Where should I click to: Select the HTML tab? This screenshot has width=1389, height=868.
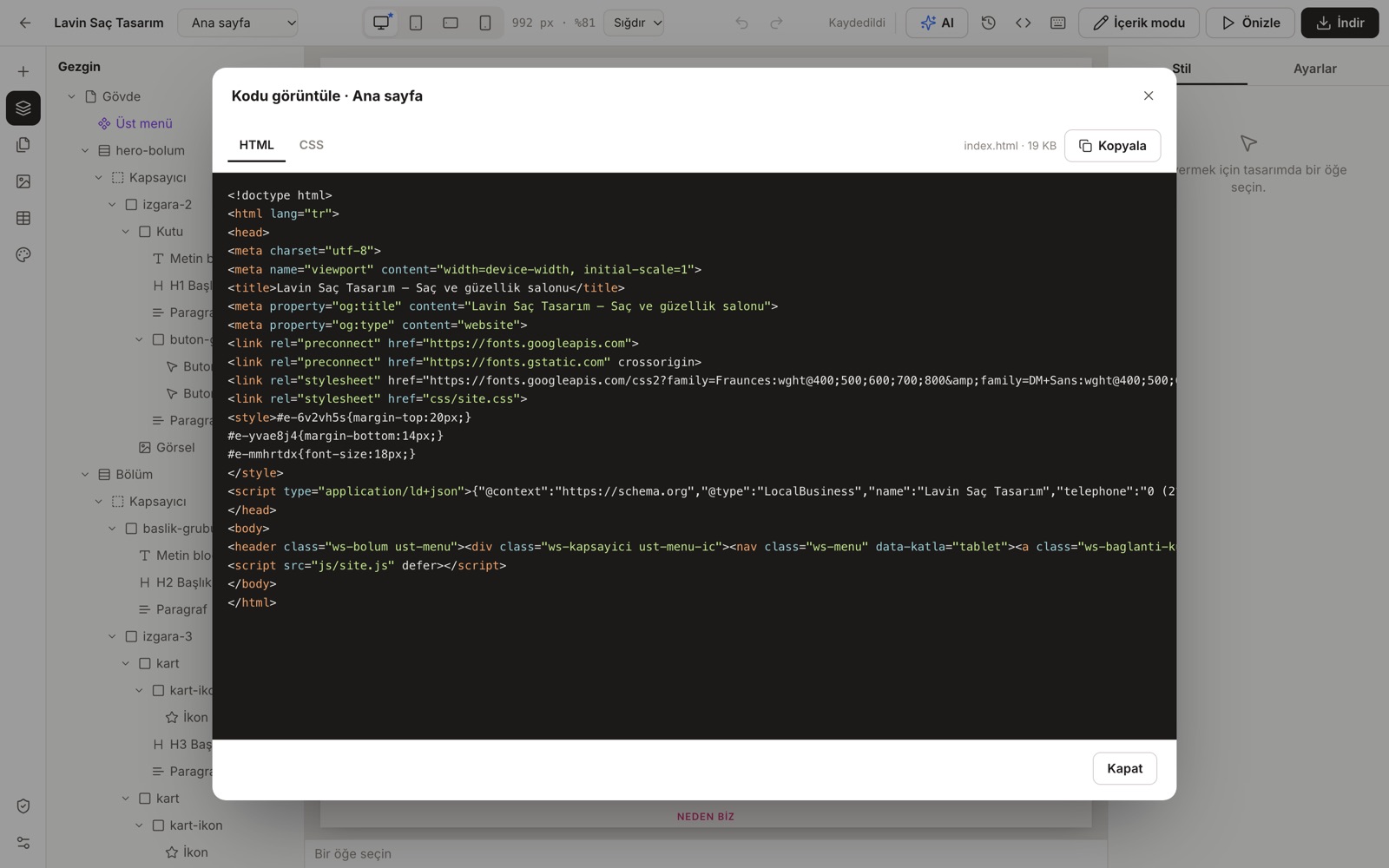pyautogui.click(x=256, y=145)
